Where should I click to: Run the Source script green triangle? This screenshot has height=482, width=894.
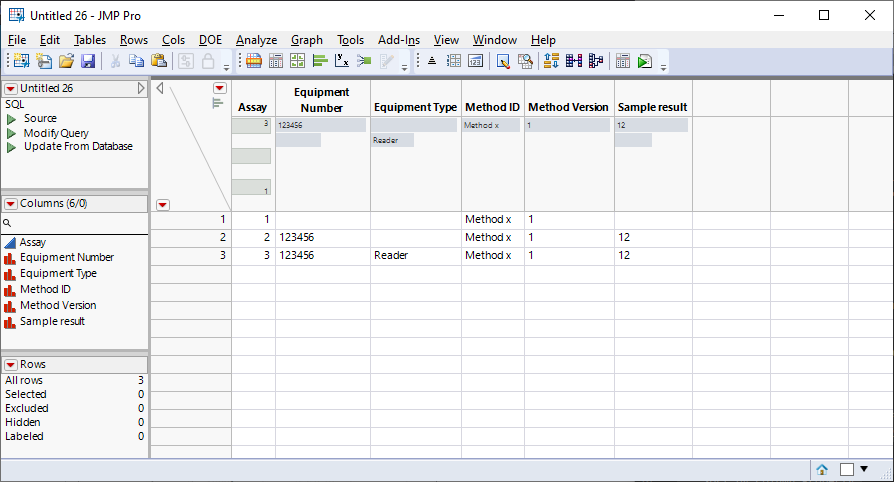12,119
